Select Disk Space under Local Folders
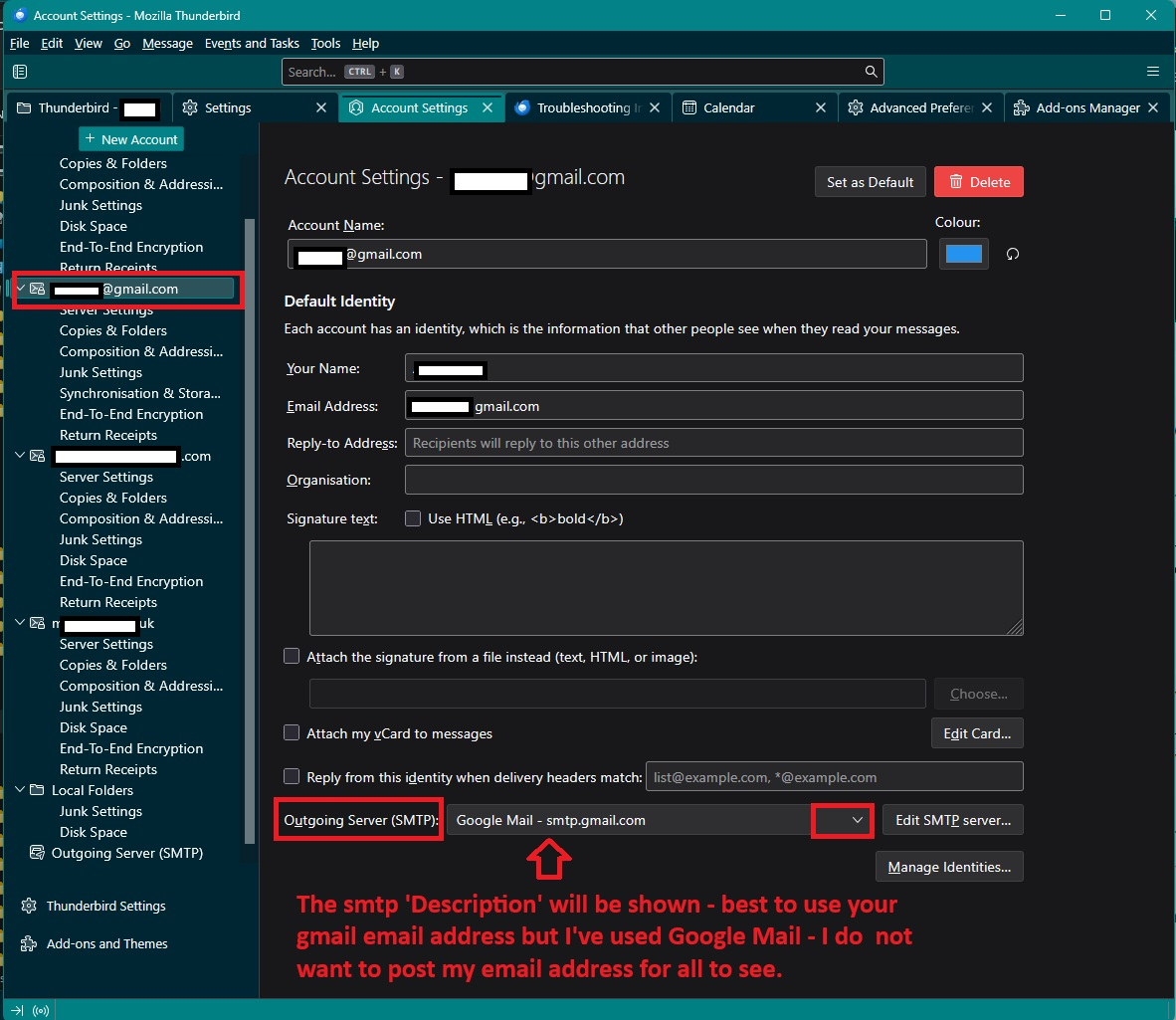Image resolution: width=1176 pixels, height=1020 pixels. coord(94,832)
